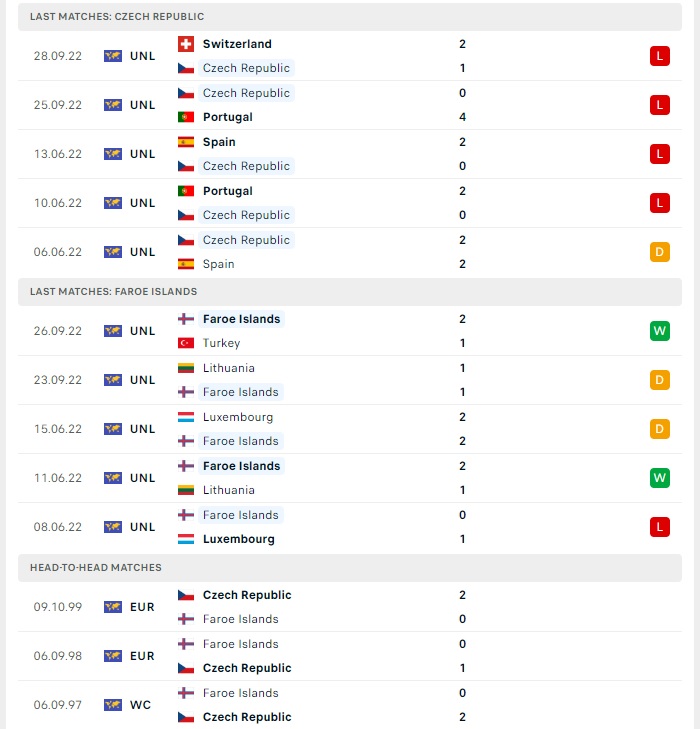Open Switzerland team link in the top match

pyautogui.click(x=237, y=44)
